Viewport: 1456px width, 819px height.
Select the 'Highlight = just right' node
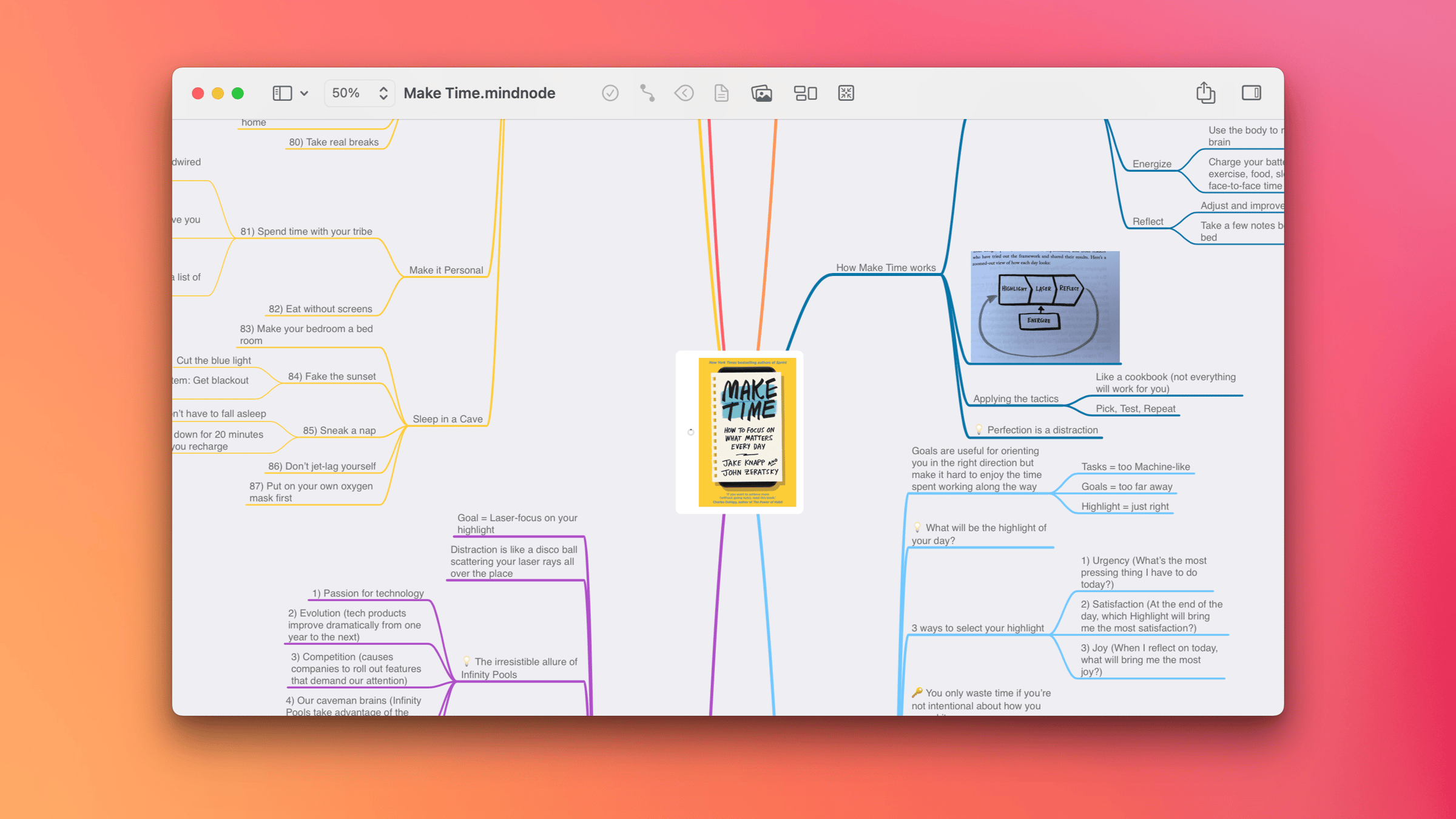(1124, 506)
